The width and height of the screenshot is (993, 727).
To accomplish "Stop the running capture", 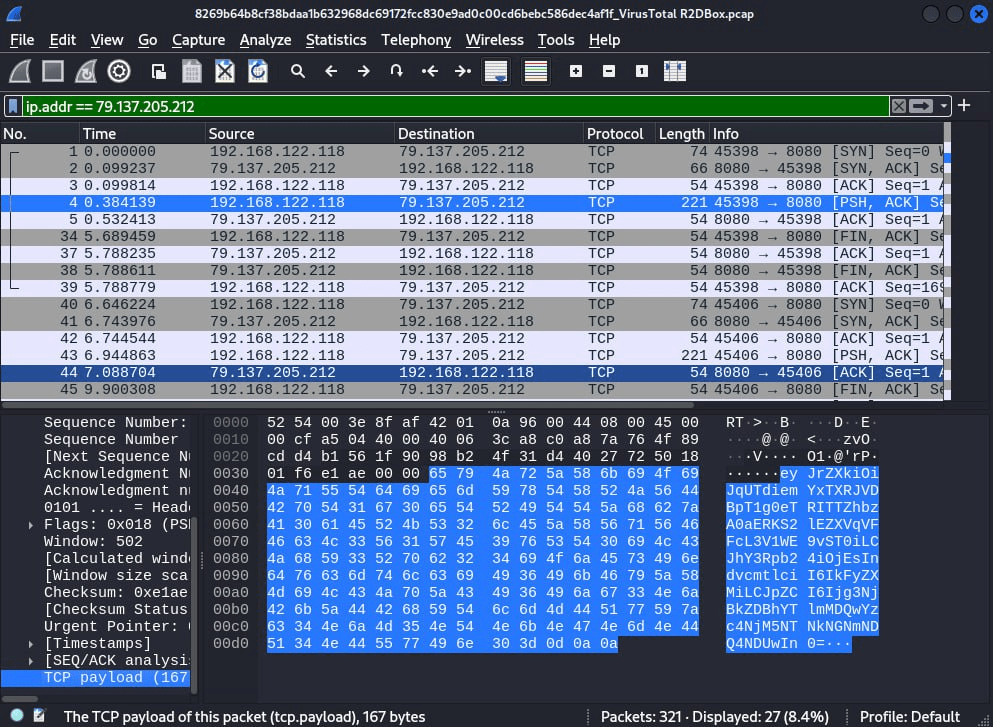I will point(53,71).
